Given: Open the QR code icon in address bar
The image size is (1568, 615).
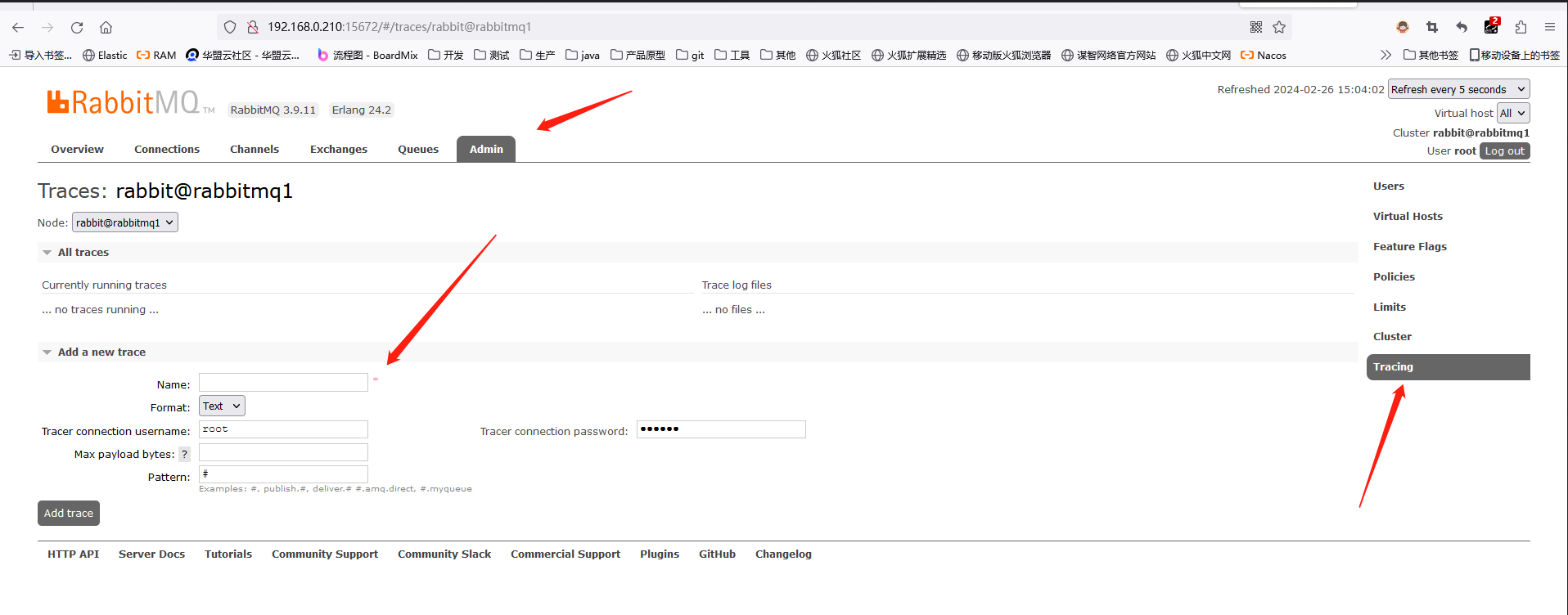Looking at the screenshot, I should click(x=1256, y=27).
